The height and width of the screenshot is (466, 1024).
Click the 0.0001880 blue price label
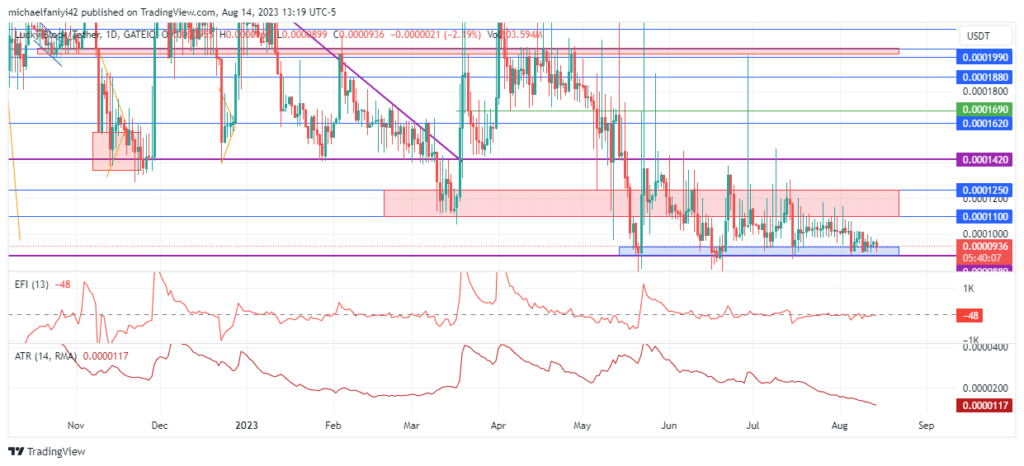point(985,77)
